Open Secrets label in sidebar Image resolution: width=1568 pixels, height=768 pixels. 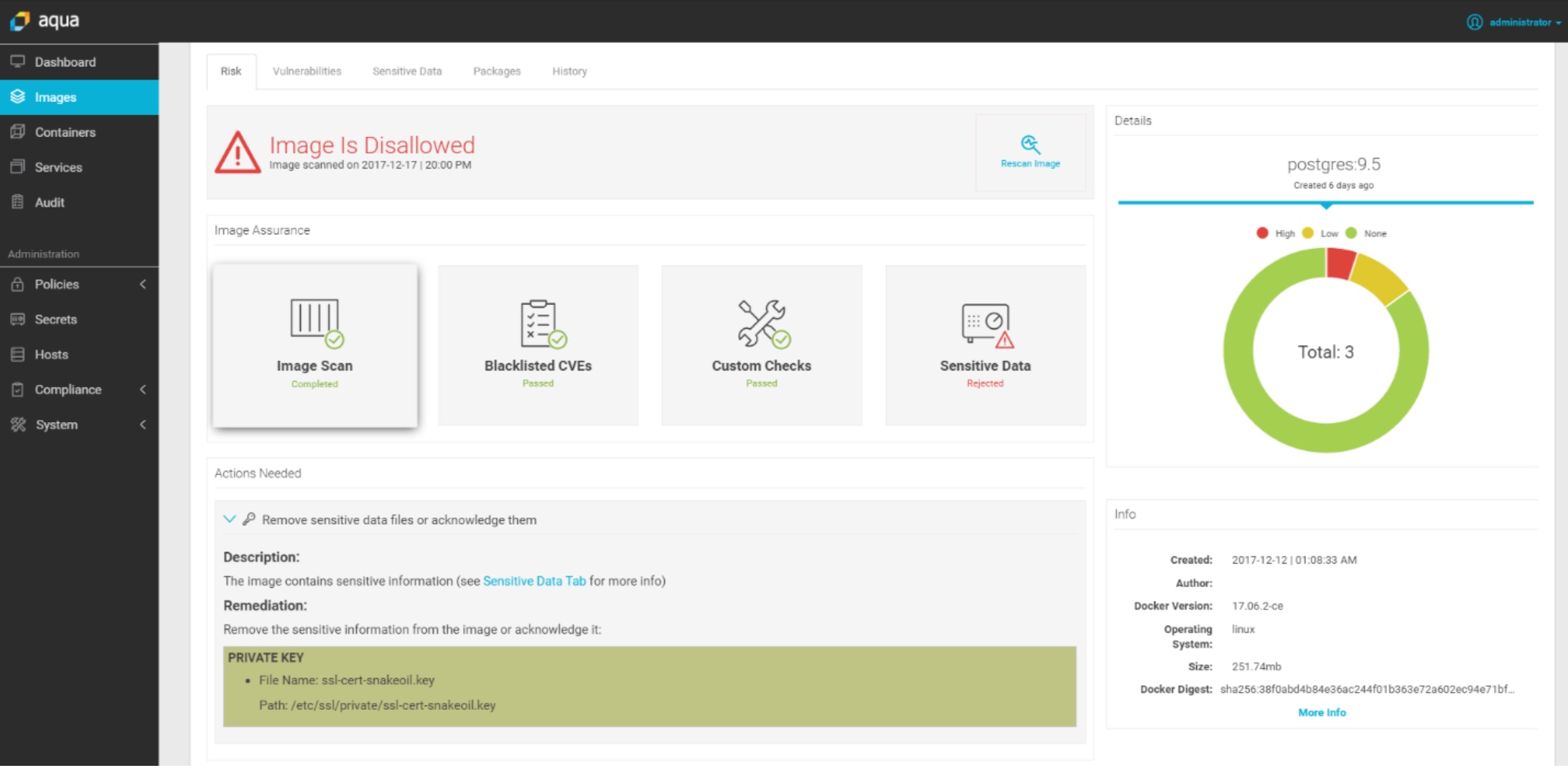click(56, 319)
